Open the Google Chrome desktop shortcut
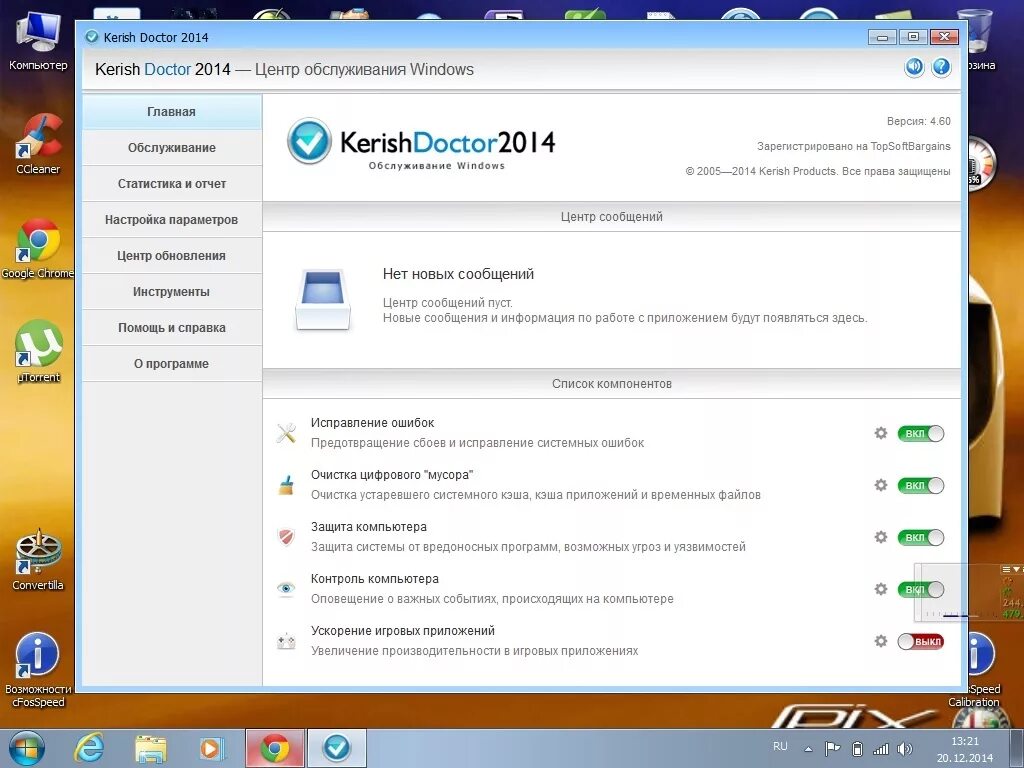Viewport: 1024px width, 768px height. 38,249
